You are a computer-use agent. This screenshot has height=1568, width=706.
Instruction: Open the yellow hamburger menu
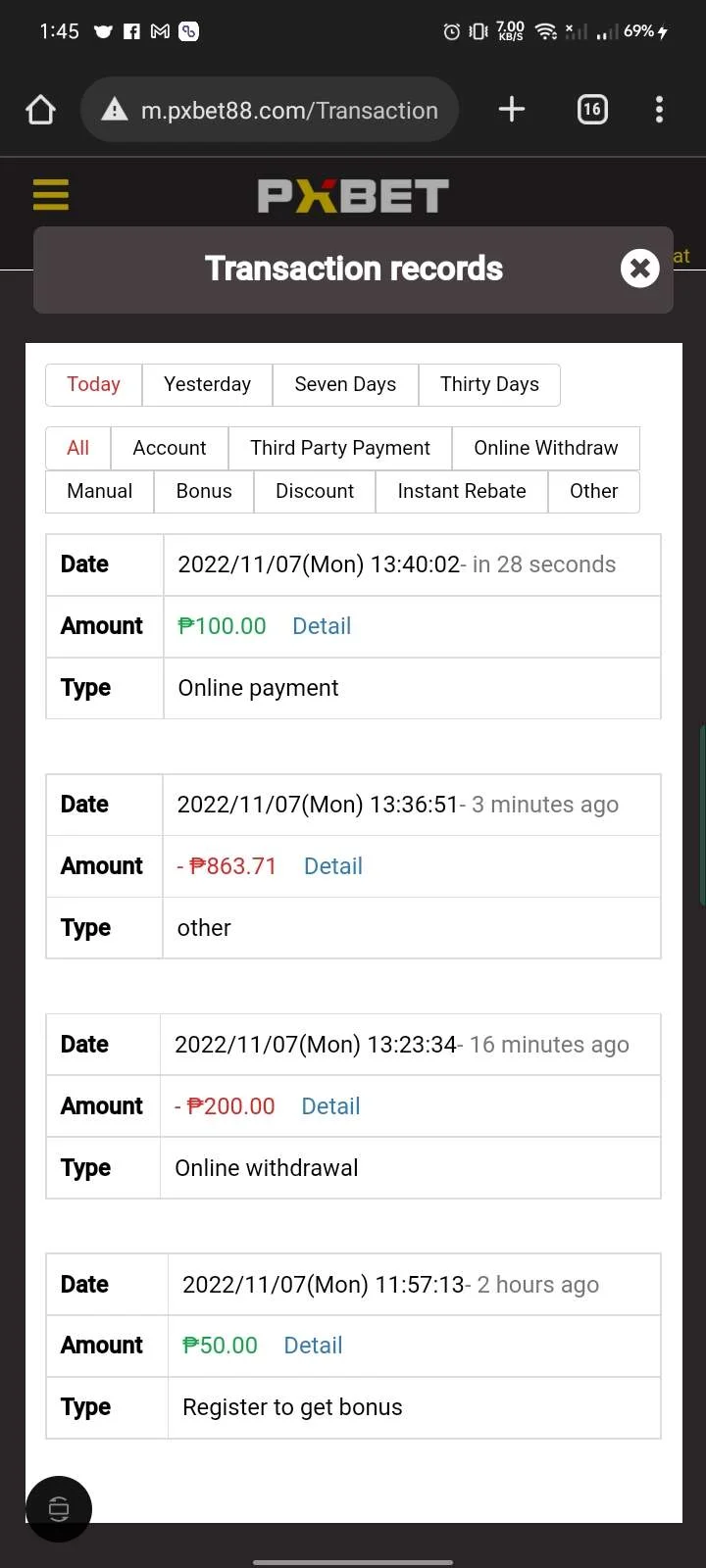pos(51,194)
